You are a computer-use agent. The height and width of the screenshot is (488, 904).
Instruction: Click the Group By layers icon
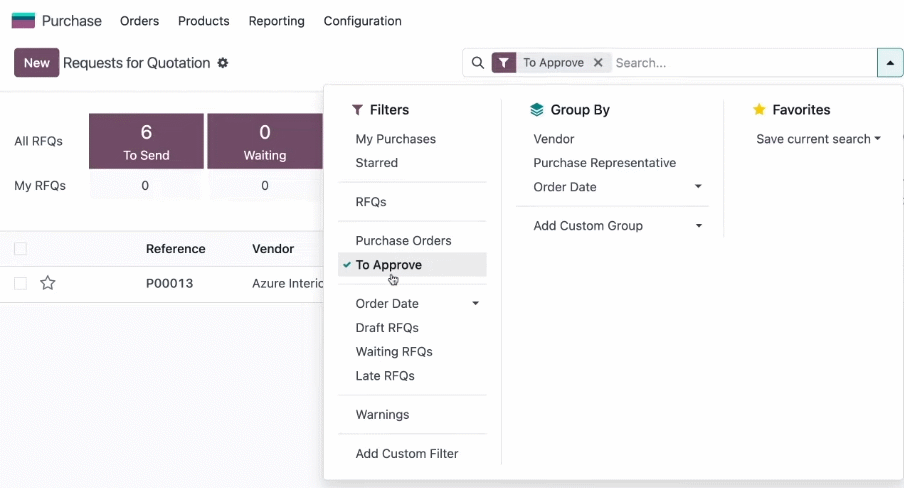coord(537,110)
